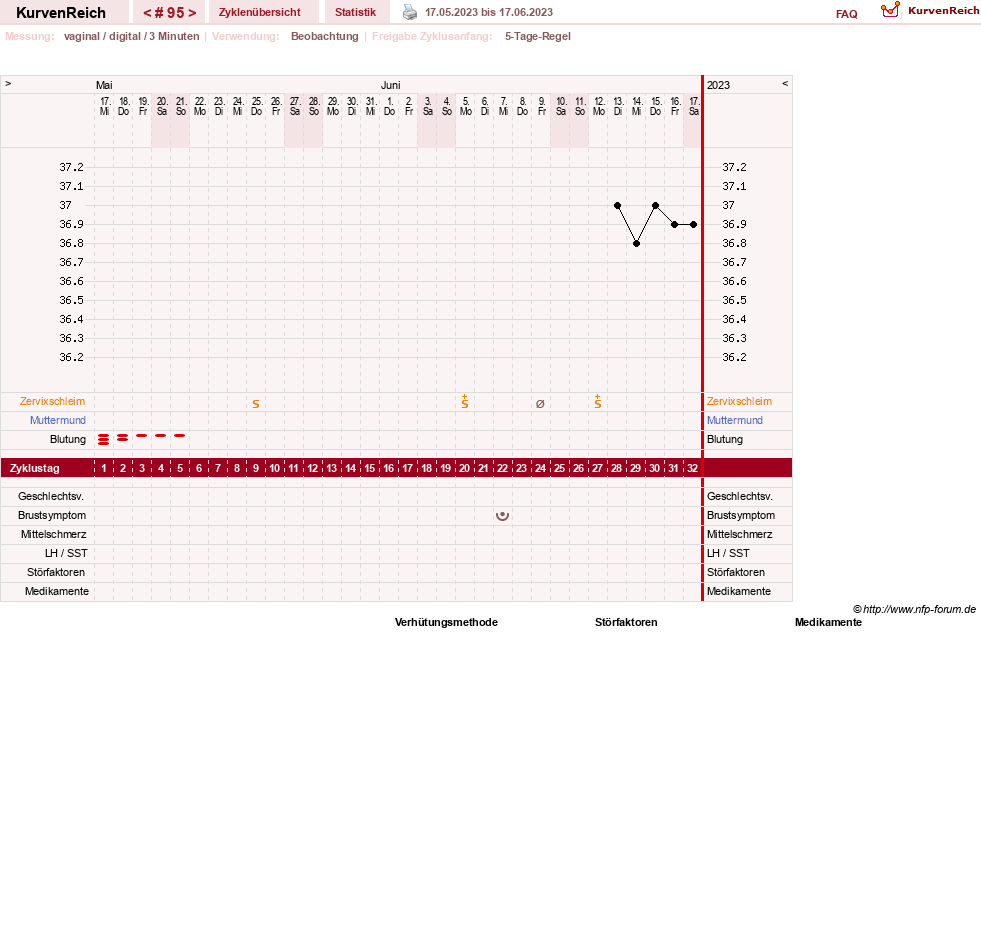Select cycle day 32 in Zyklustag row
The image size is (981, 941).
click(x=693, y=468)
